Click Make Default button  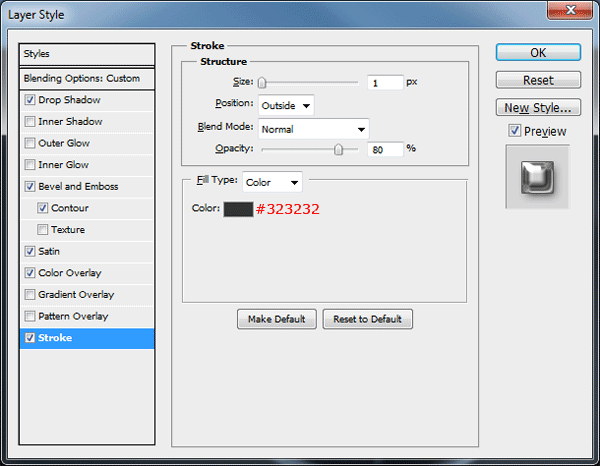click(277, 319)
